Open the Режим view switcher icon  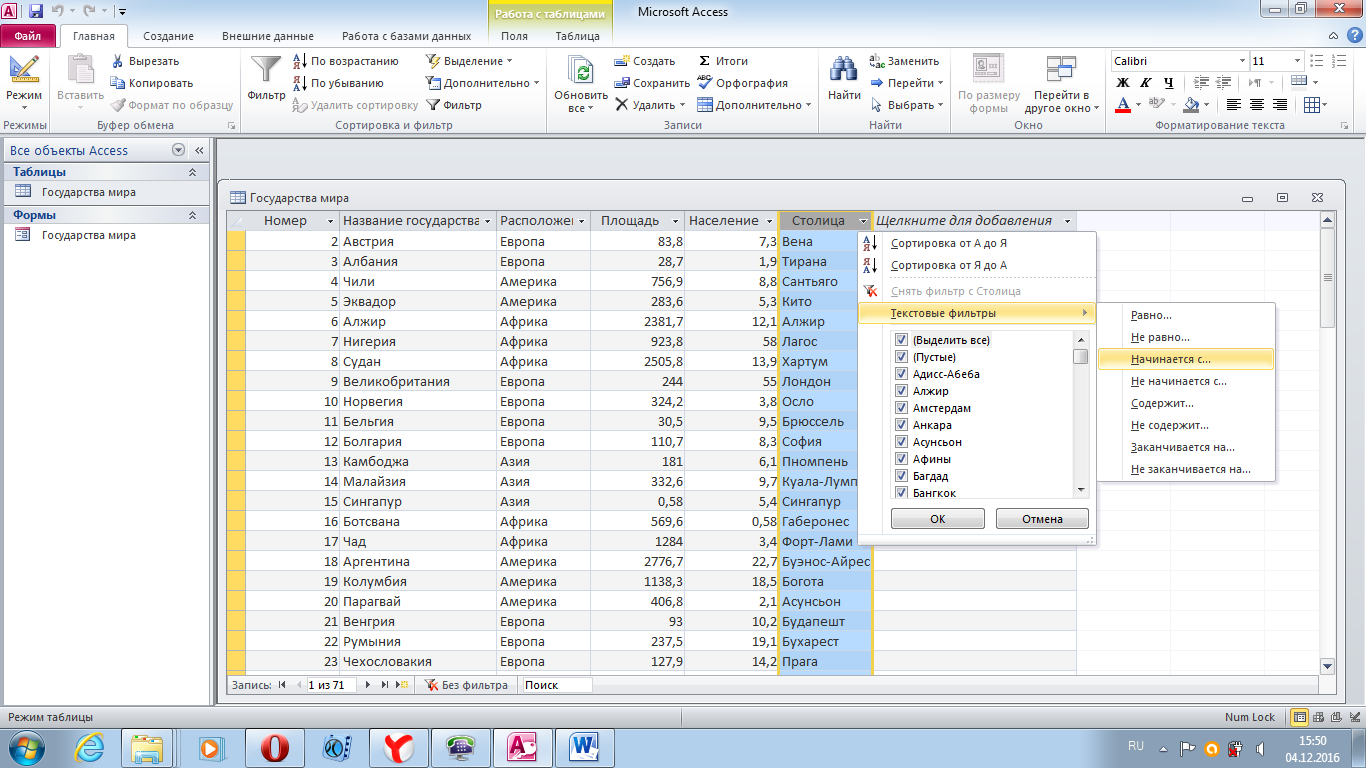pos(23,69)
